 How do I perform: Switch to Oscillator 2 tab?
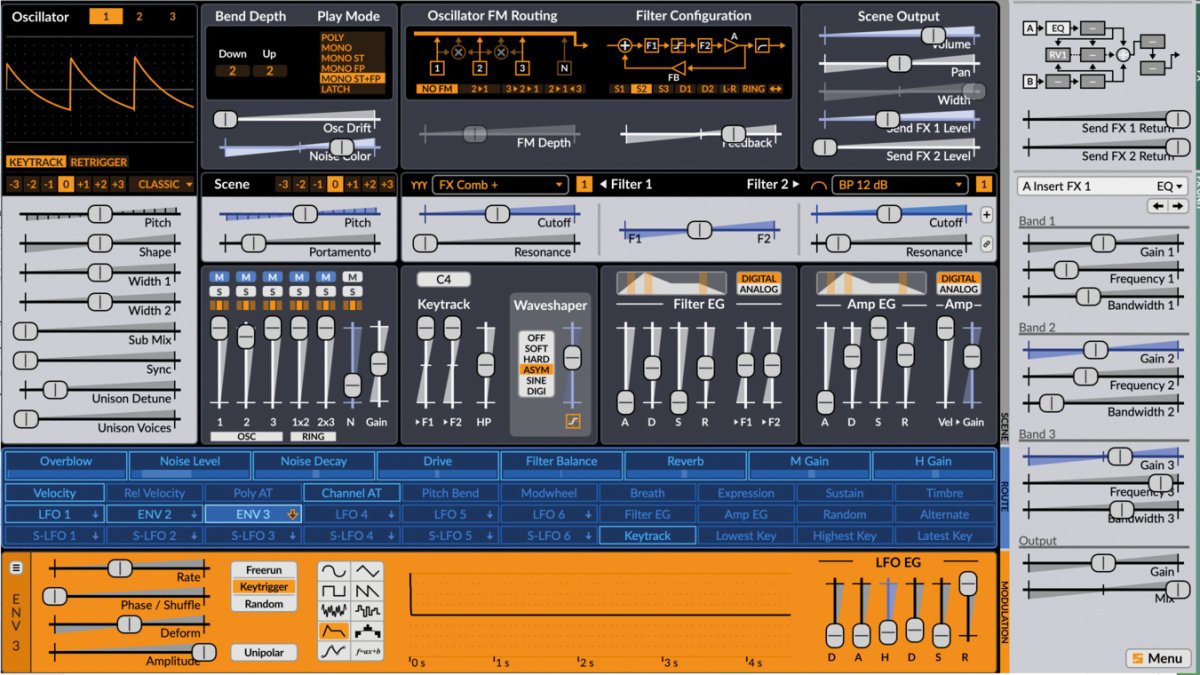[139, 16]
